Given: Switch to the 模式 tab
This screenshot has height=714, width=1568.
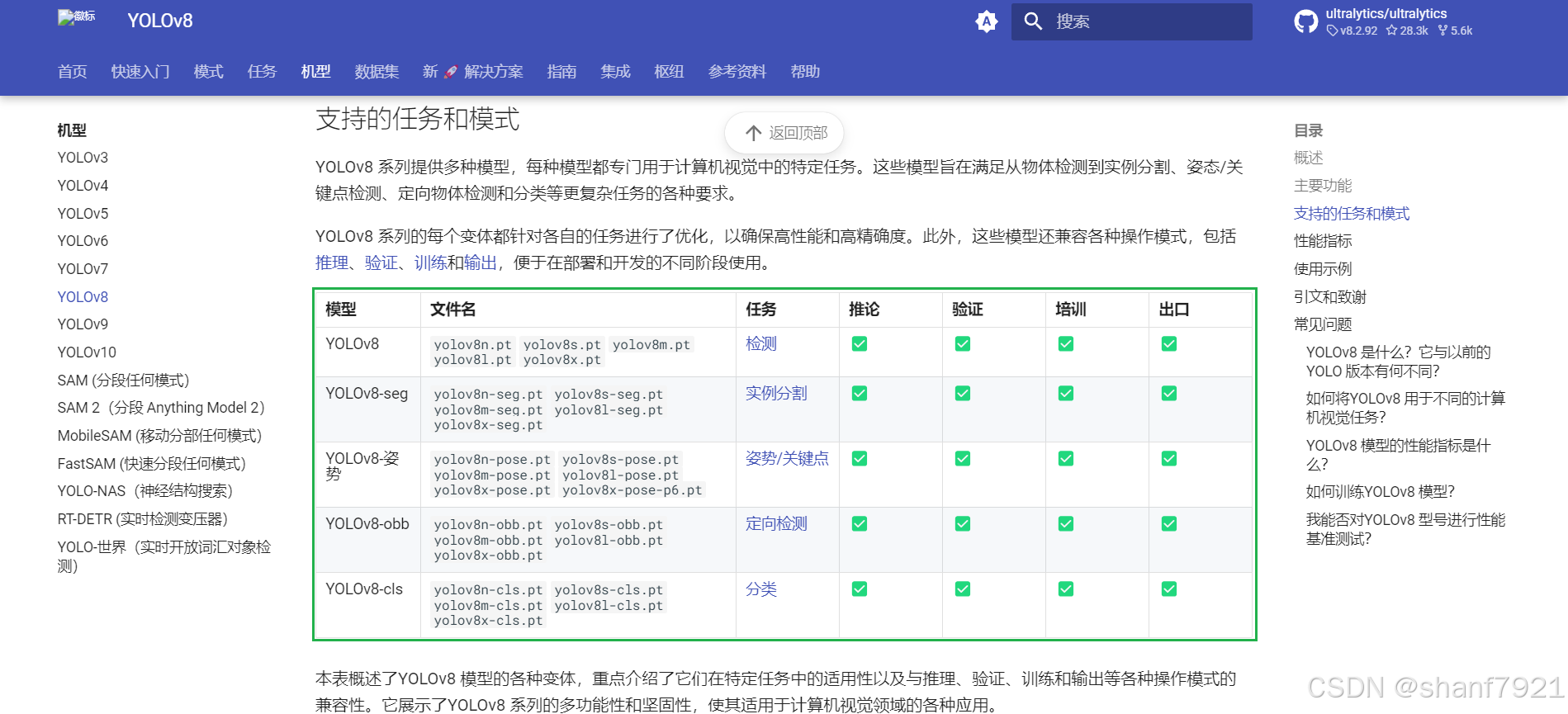Looking at the screenshot, I should pyautogui.click(x=208, y=72).
